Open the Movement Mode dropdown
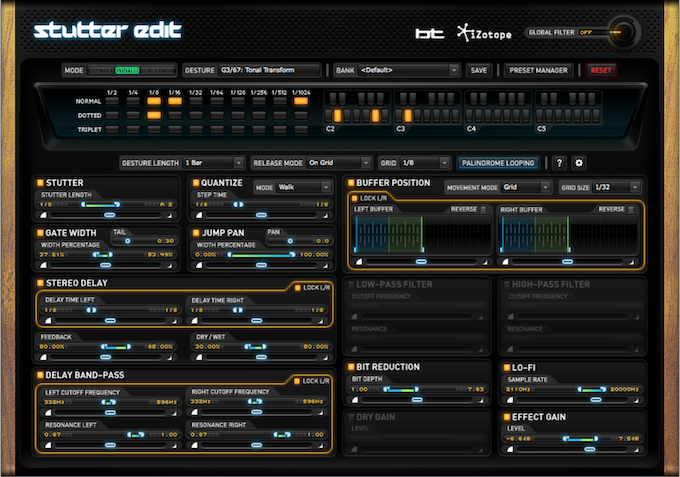680x477 pixels. point(526,187)
